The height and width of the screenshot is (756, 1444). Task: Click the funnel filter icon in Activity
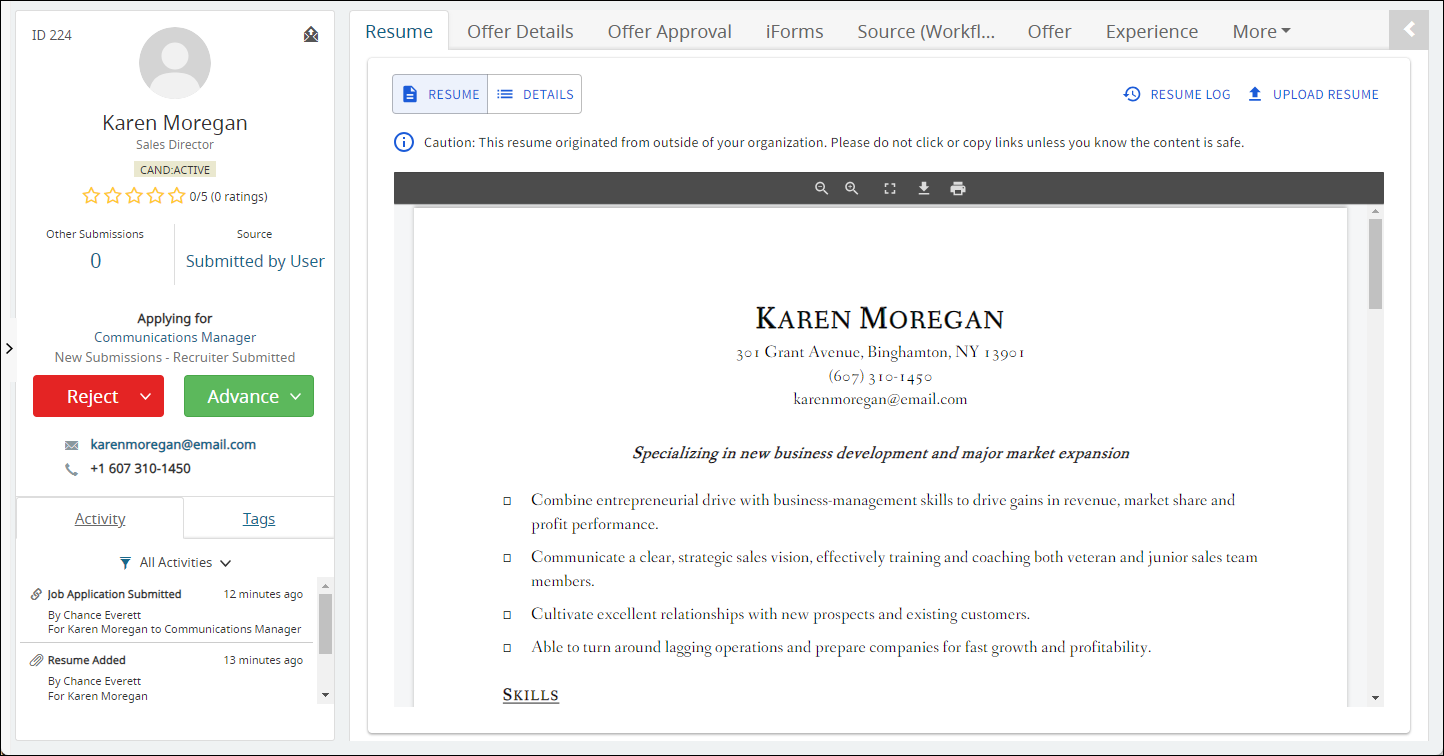125,563
